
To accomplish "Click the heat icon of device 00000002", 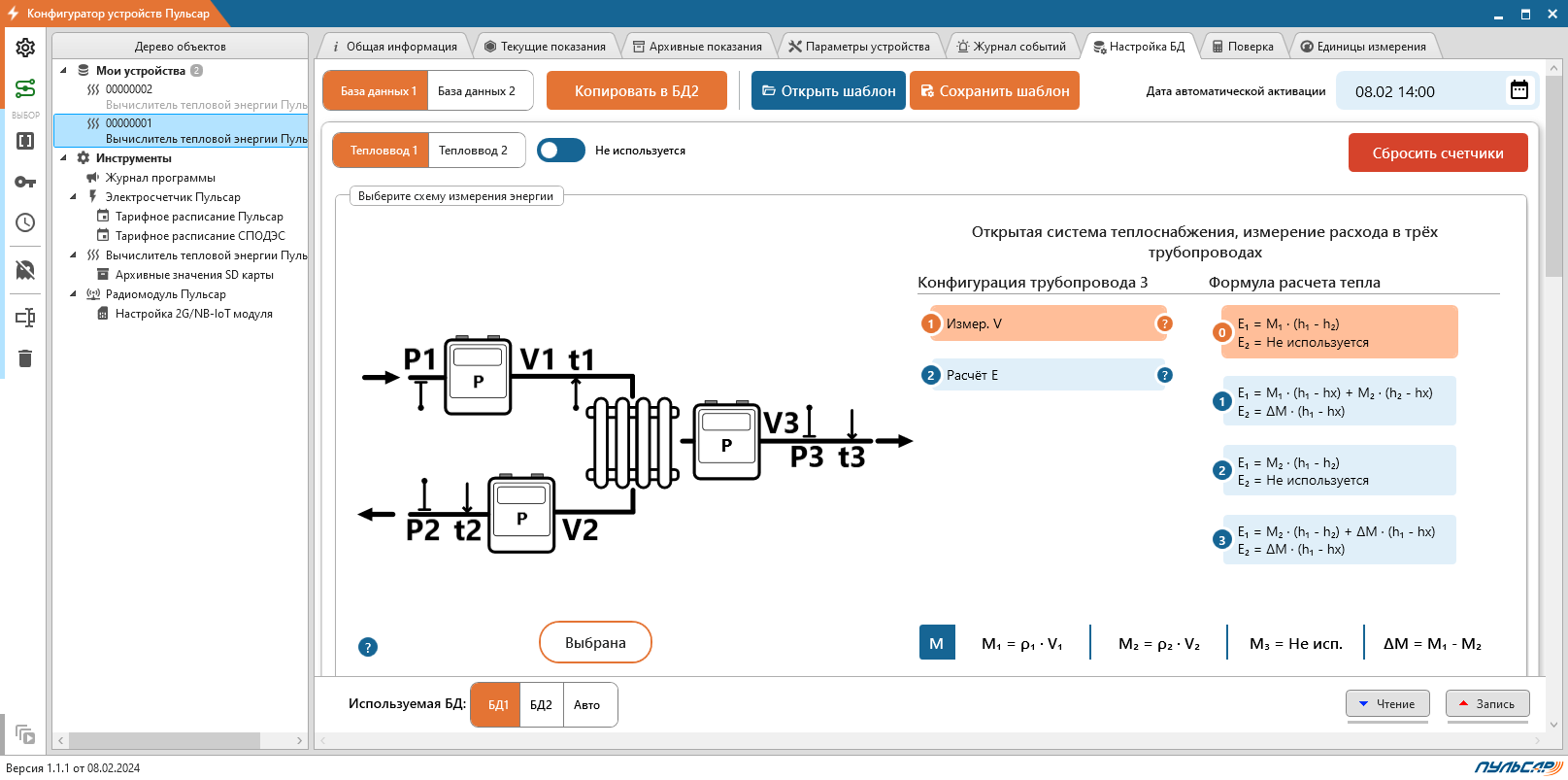I will pos(93,89).
